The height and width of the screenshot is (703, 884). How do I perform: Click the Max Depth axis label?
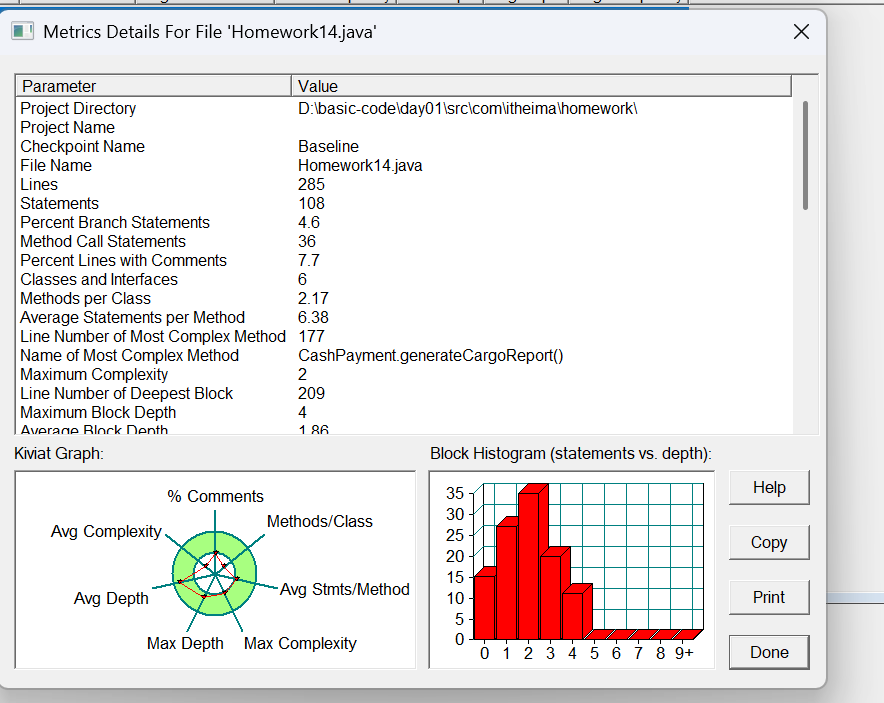coord(185,643)
